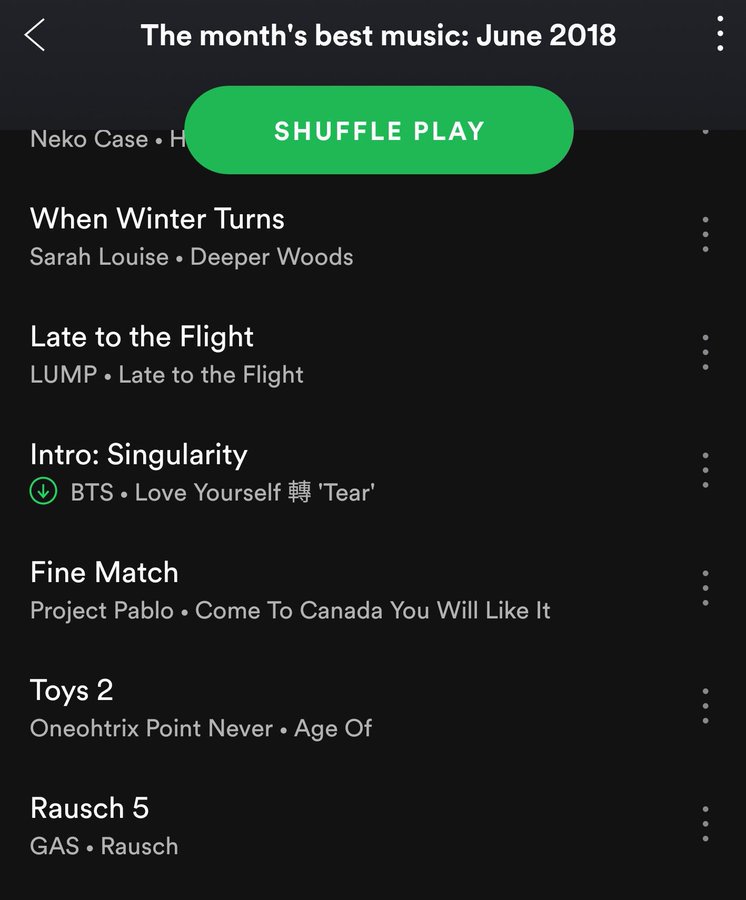746x900 pixels.
Task: Open the playlist options three-dot menu
Action: point(720,34)
